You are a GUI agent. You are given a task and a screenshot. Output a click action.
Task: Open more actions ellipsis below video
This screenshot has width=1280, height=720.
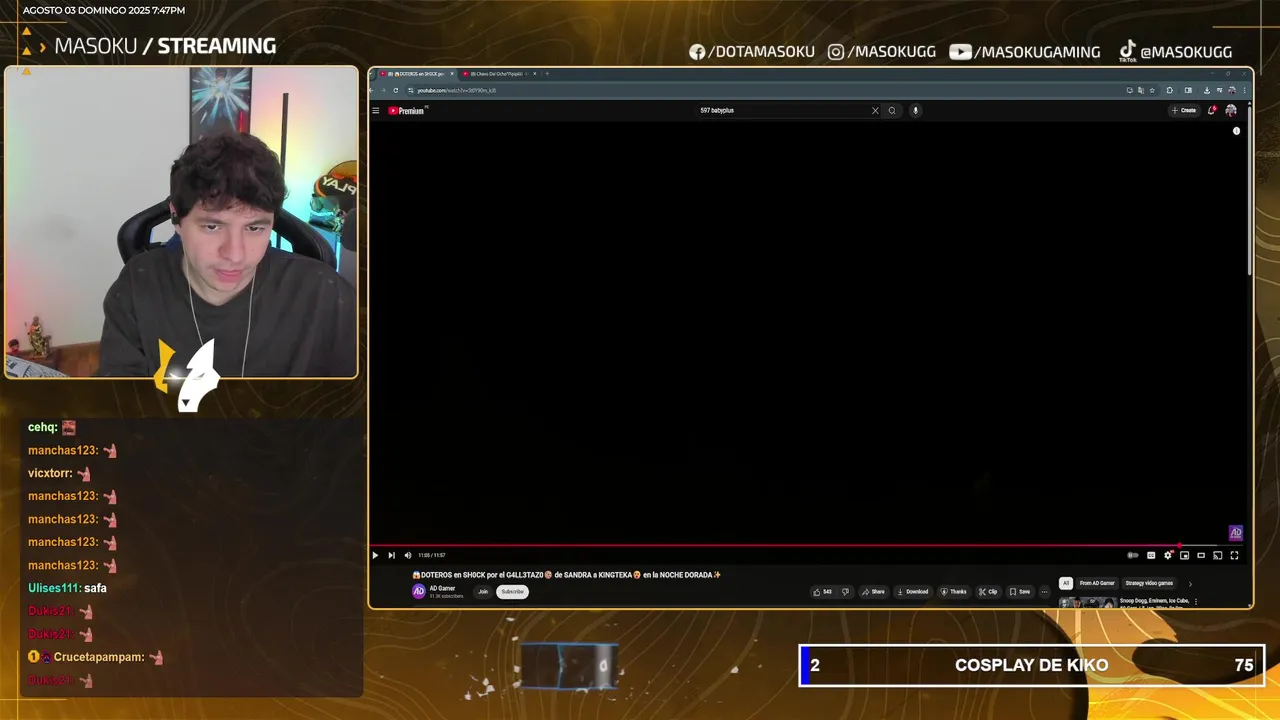[1044, 591]
